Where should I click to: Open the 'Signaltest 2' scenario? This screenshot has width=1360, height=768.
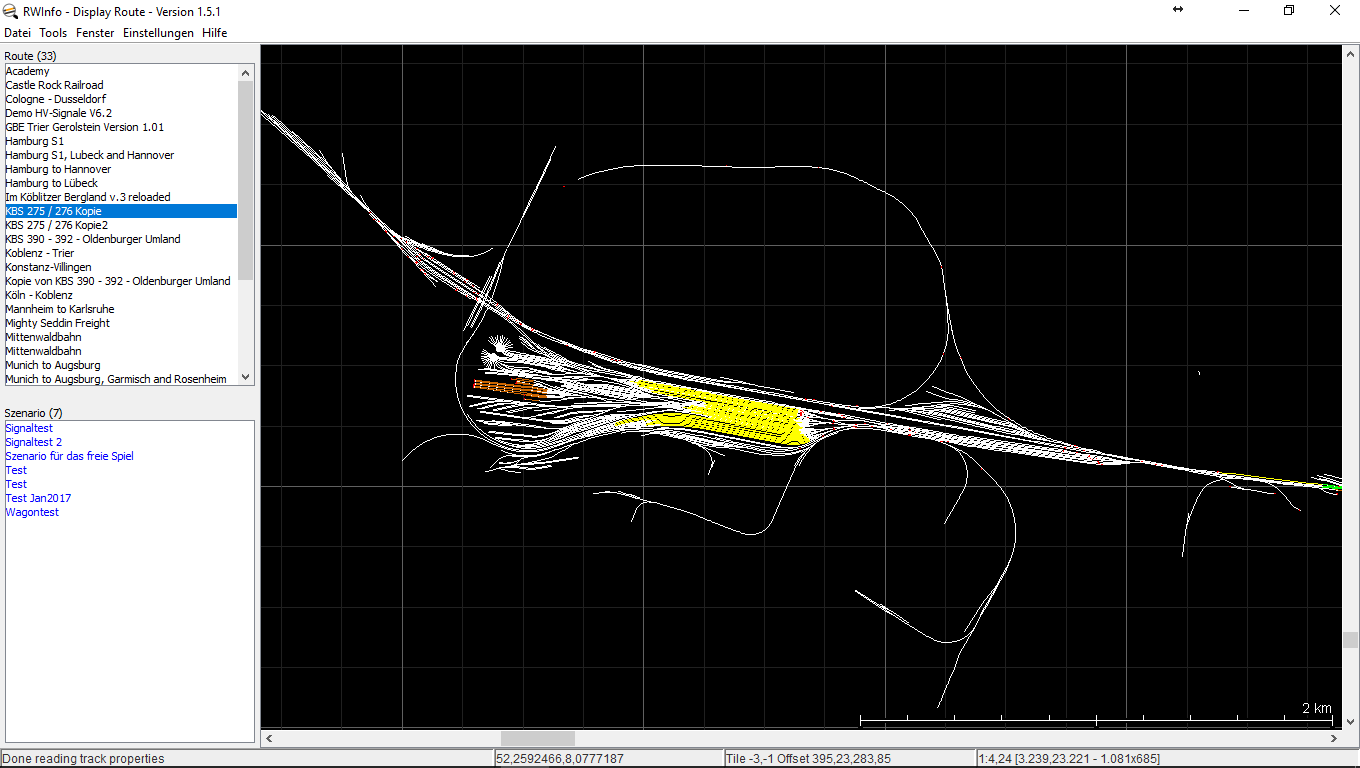33,442
